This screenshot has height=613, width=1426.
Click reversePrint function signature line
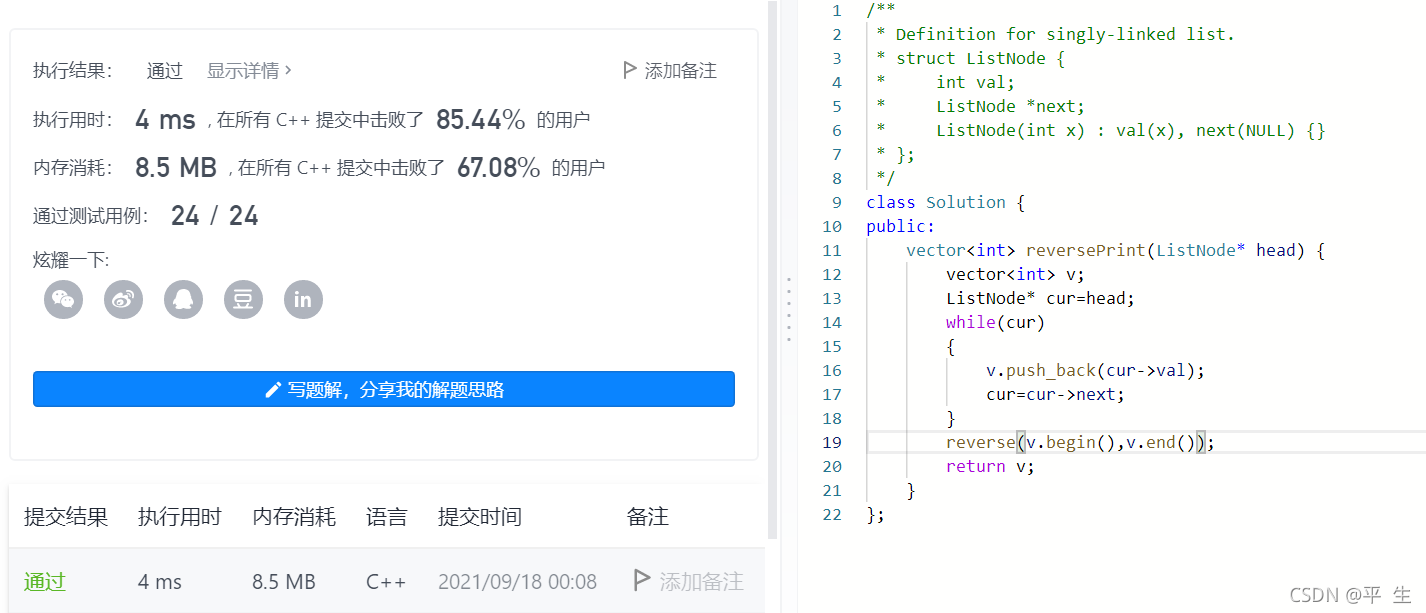pos(1115,250)
